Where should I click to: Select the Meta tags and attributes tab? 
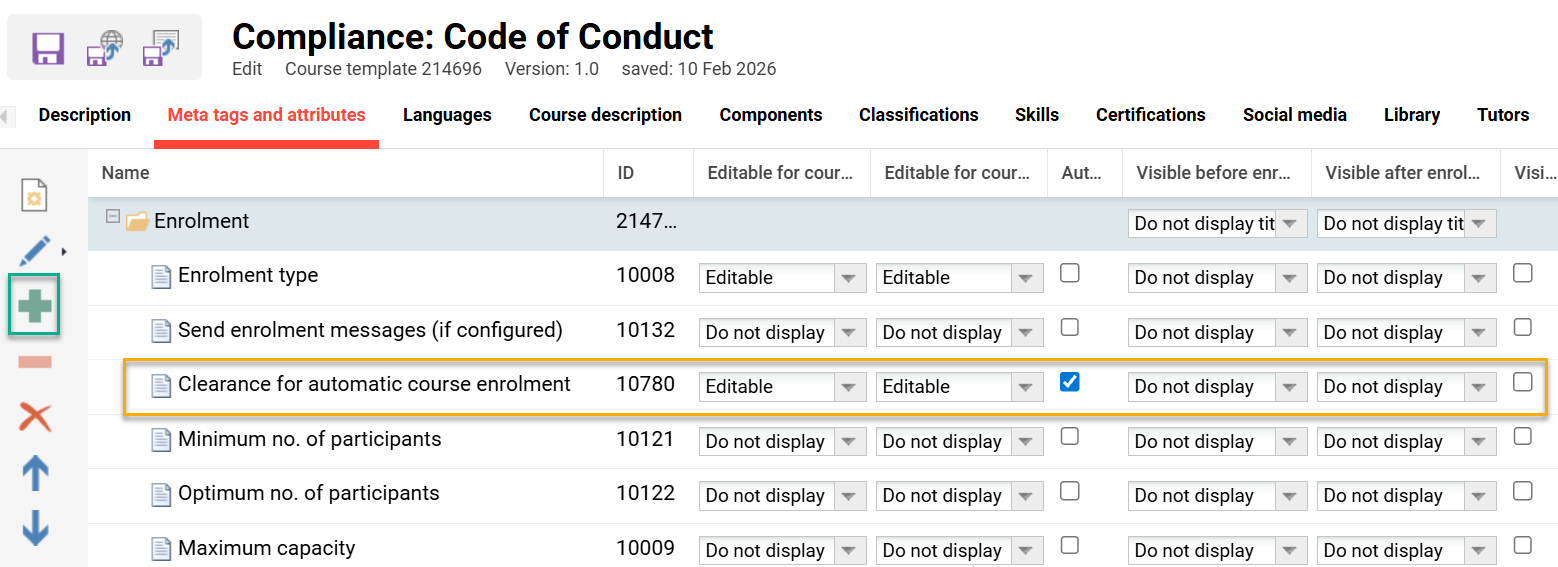point(266,115)
